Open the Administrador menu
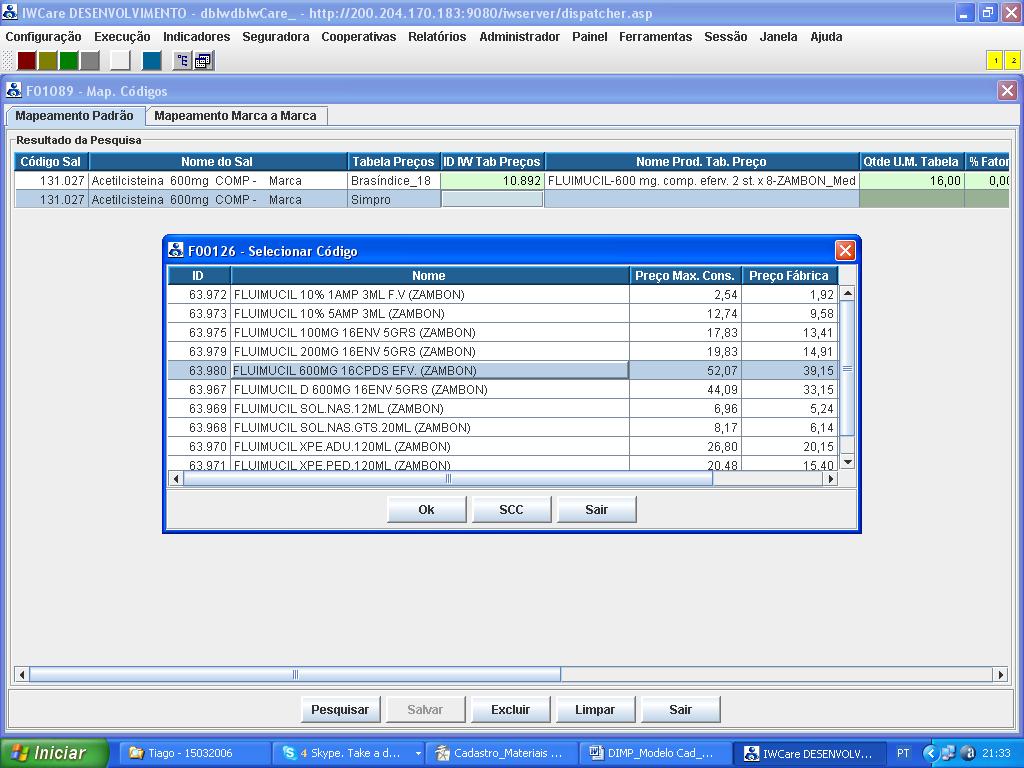Screen dimensions: 1024x768 click(519, 37)
